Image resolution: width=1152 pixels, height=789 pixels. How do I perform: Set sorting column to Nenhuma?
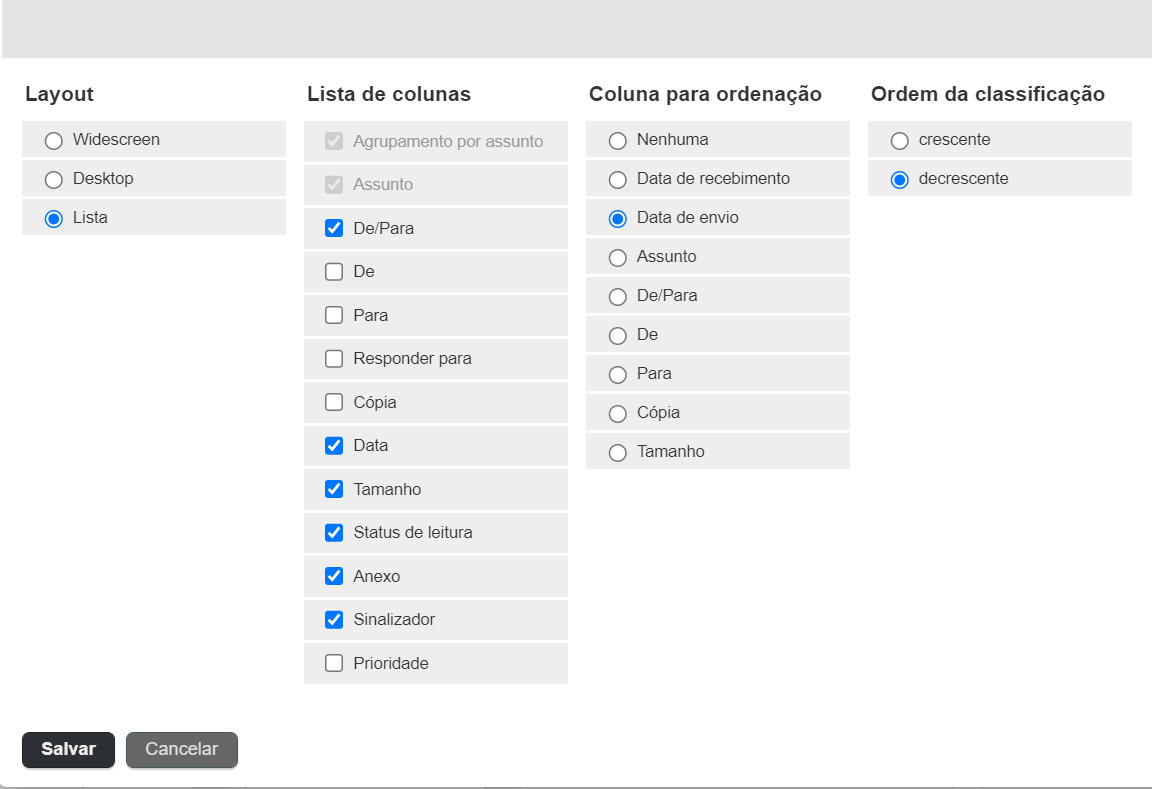(618, 141)
